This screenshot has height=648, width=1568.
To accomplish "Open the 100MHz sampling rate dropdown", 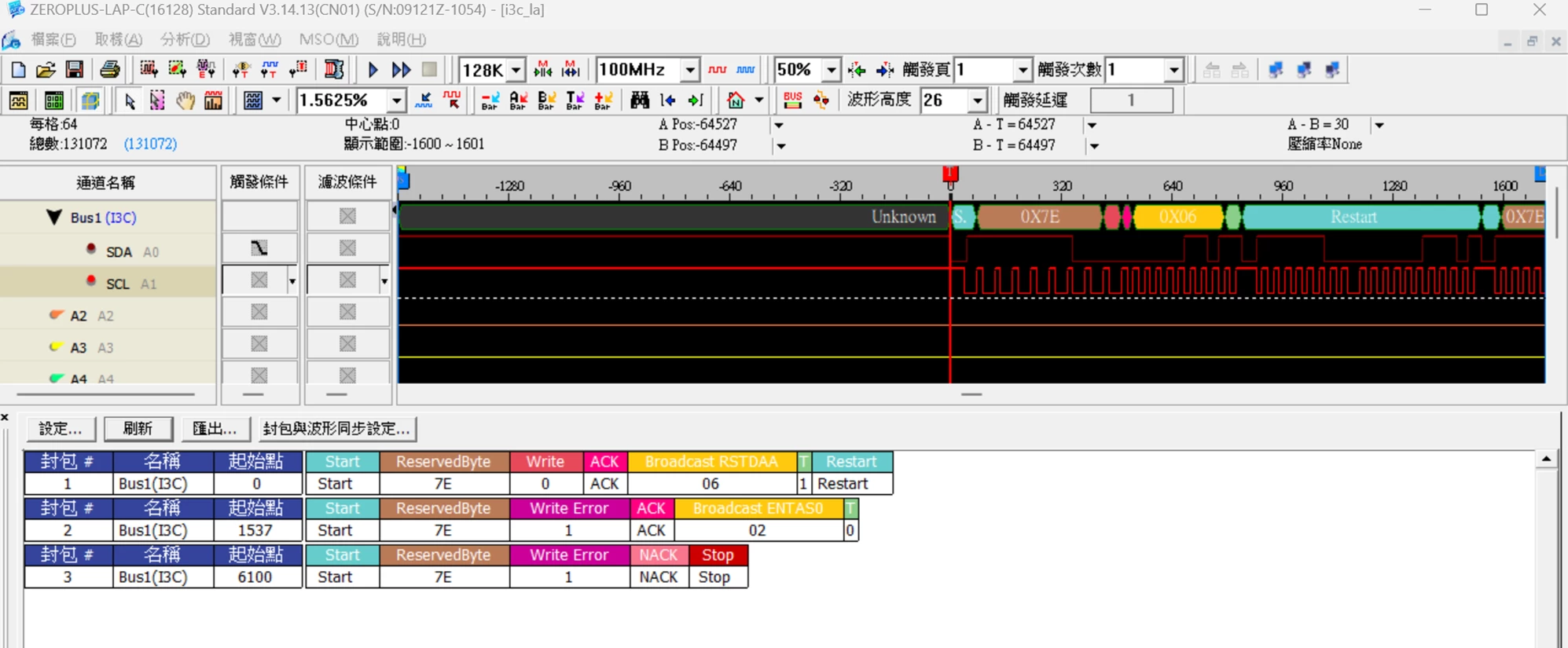I will click(x=689, y=70).
